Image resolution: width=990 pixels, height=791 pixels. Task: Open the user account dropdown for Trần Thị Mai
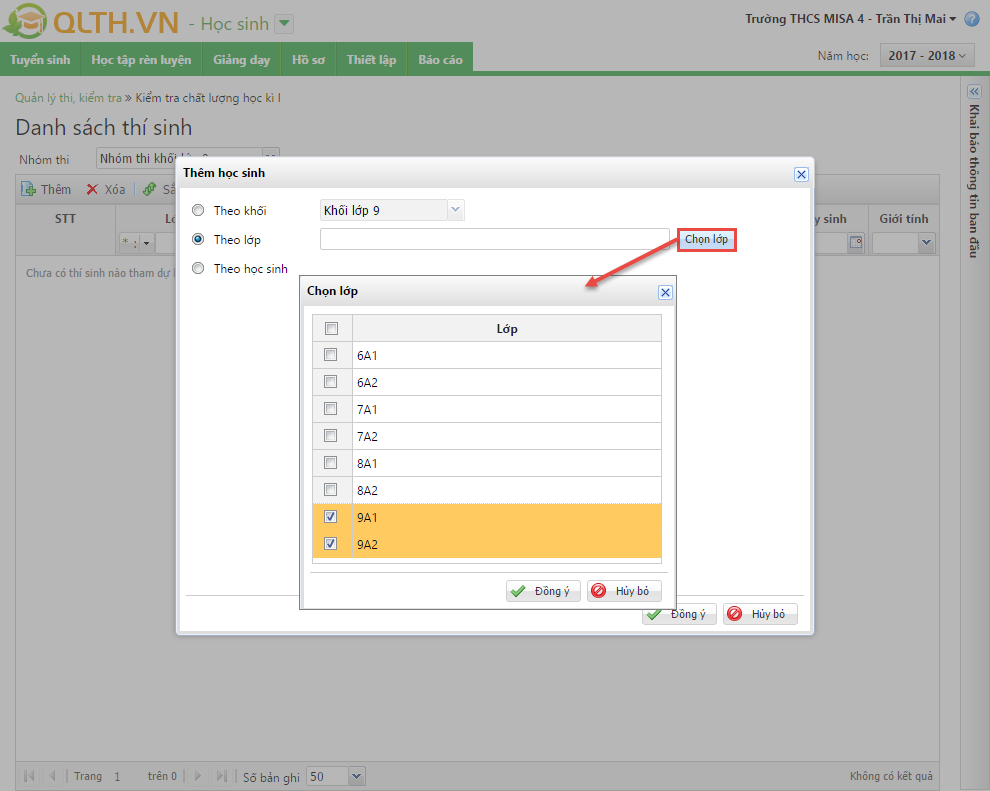(953, 19)
